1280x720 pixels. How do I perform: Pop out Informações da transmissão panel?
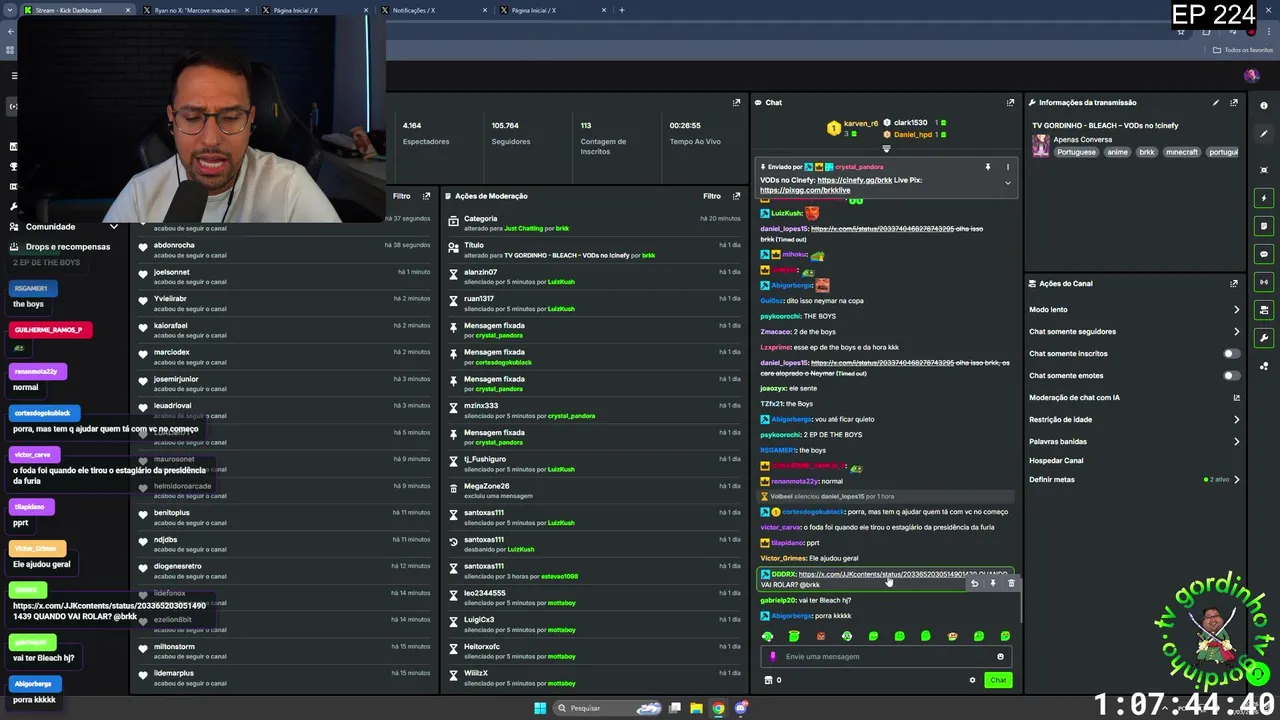click(x=1234, y=102)
